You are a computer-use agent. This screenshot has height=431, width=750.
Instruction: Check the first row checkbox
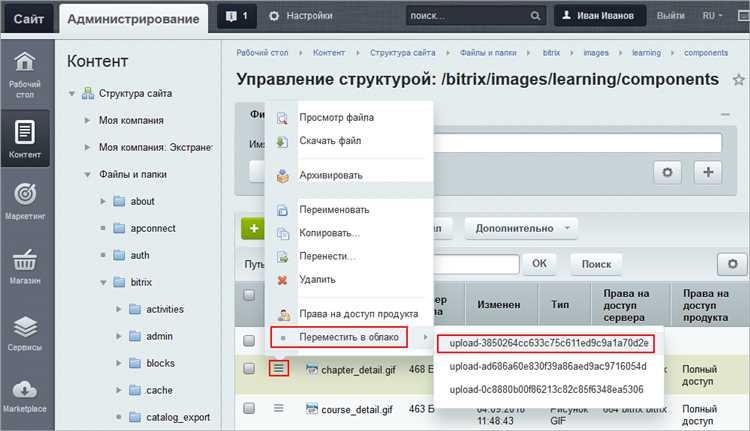click(249, 341)
